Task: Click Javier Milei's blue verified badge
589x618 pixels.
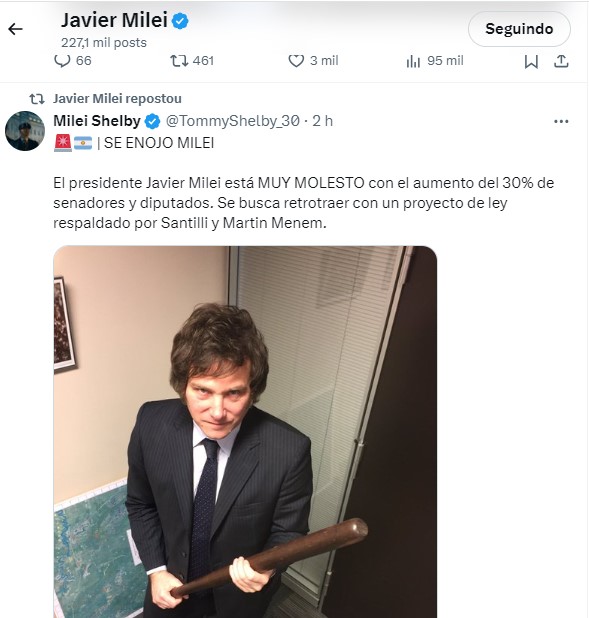Action: click(179, 20)
